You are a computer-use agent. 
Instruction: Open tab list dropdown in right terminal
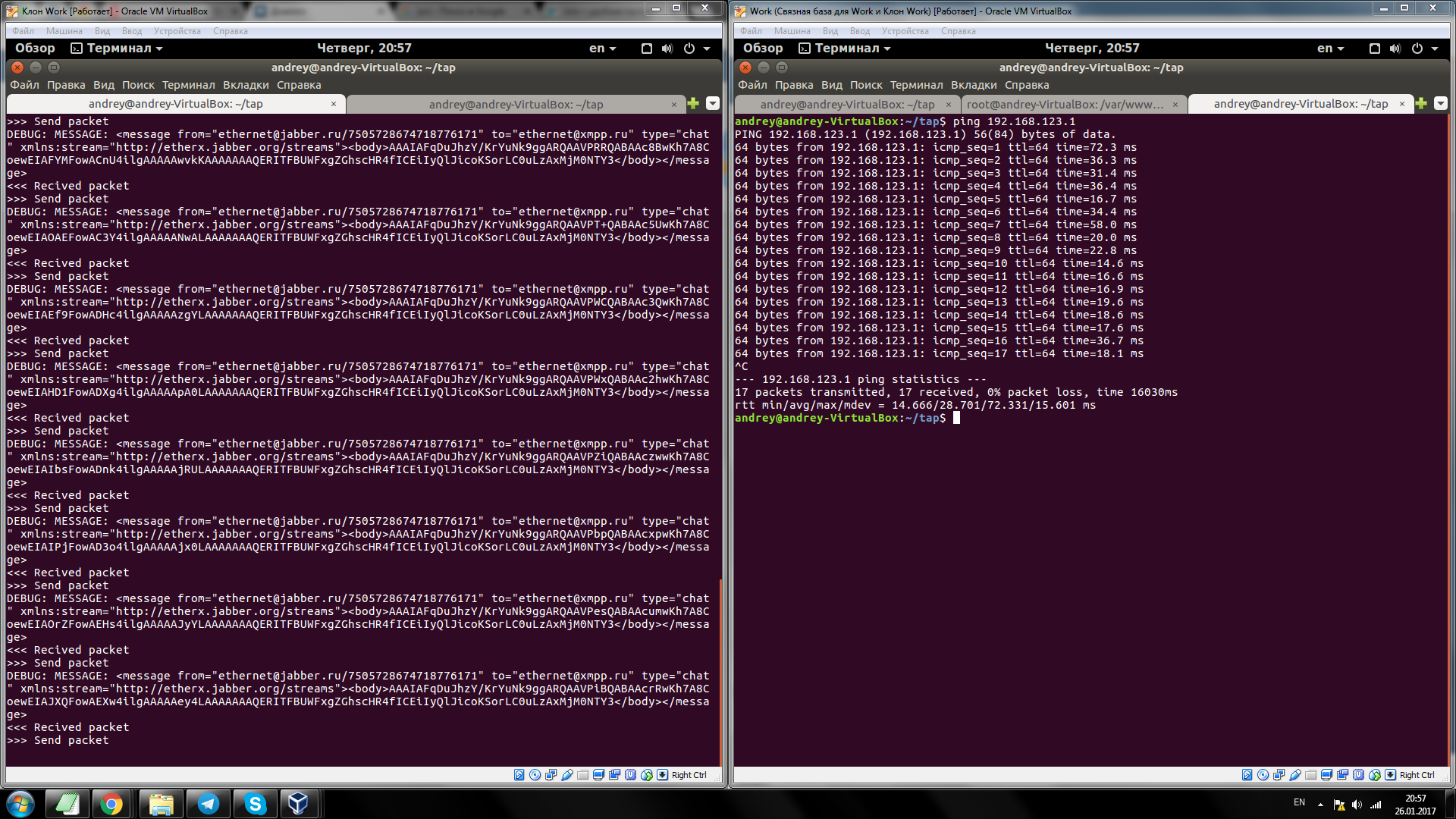[1441, 104]
